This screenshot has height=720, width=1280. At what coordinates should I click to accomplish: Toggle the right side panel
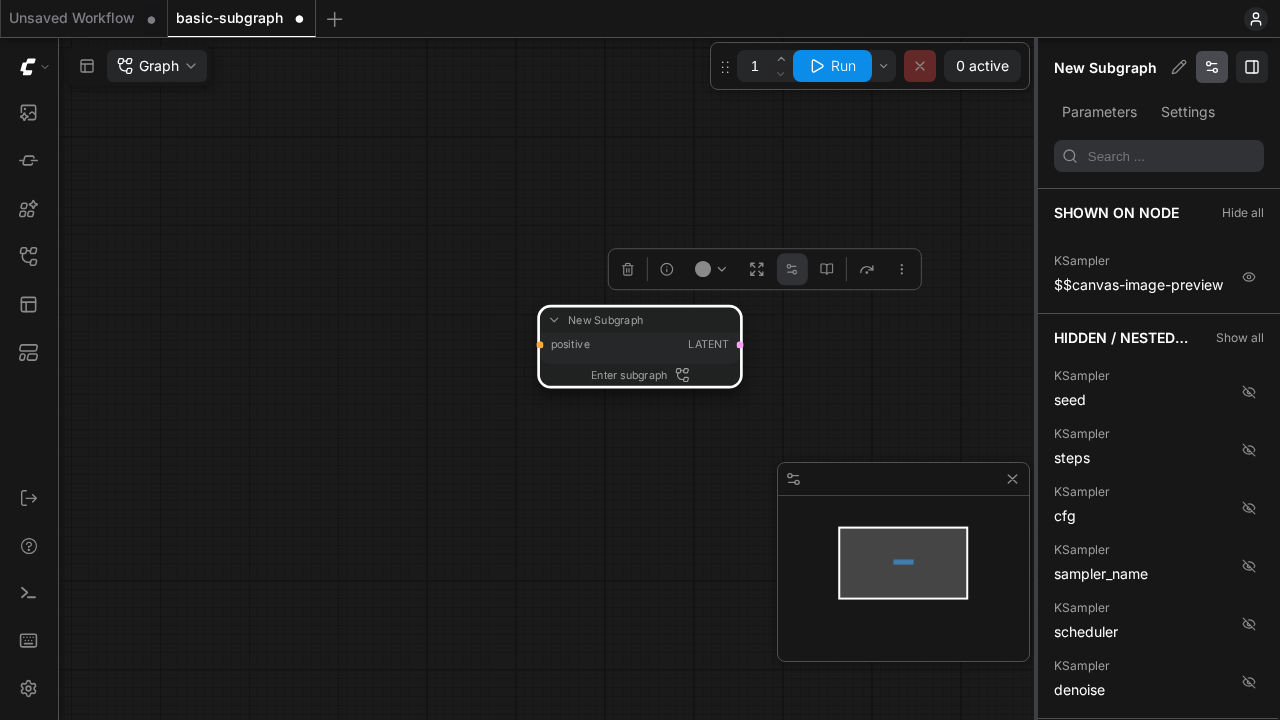[1252, 67]
